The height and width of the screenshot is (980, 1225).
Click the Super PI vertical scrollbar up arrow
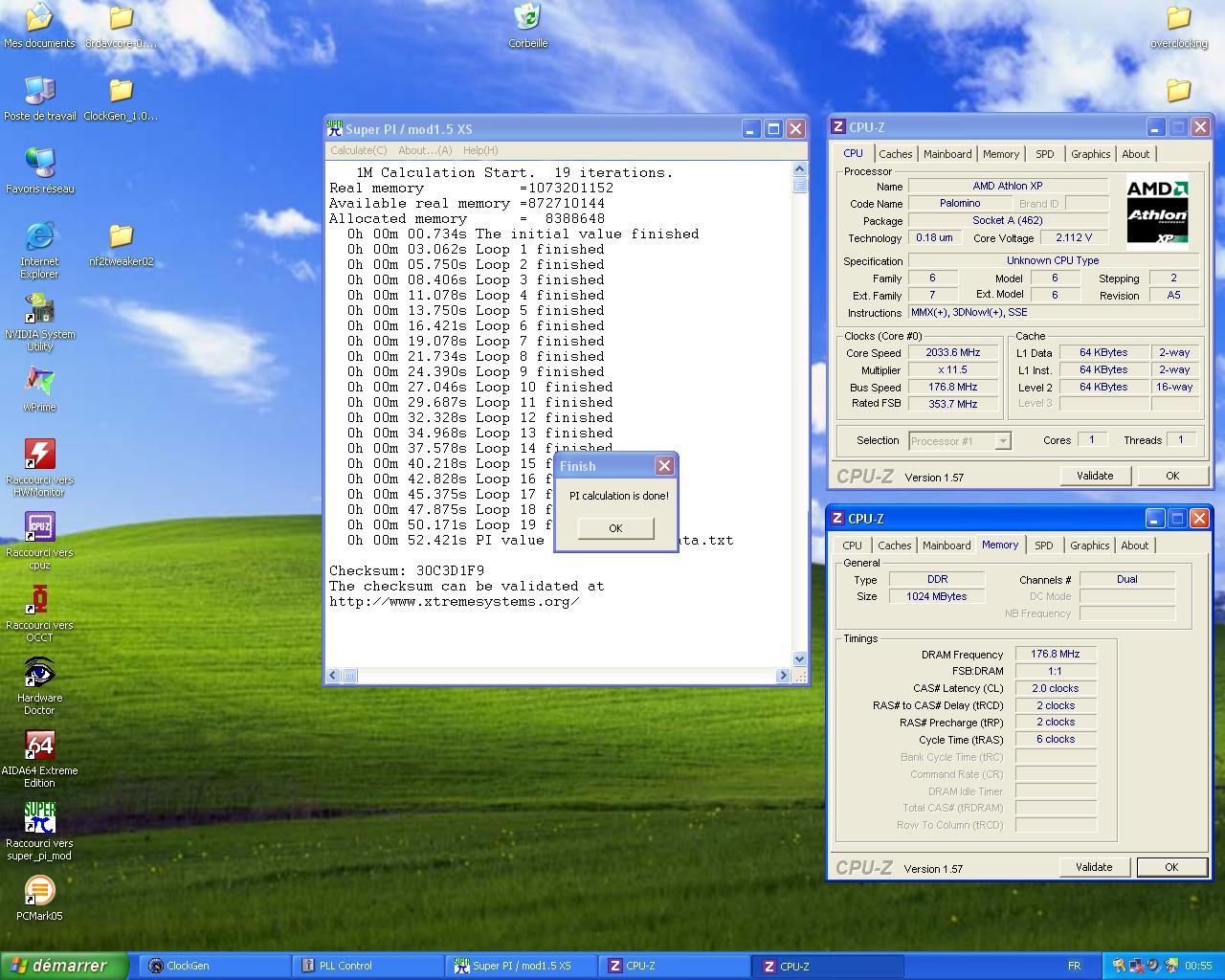800,169
